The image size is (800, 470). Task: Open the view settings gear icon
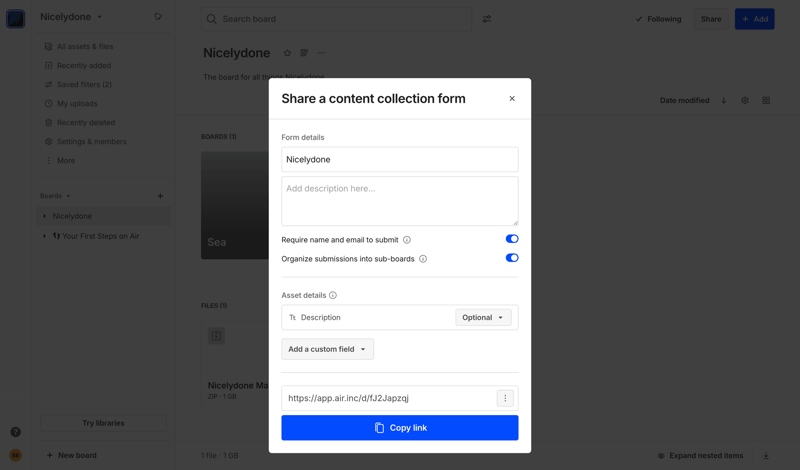(745, 101)
